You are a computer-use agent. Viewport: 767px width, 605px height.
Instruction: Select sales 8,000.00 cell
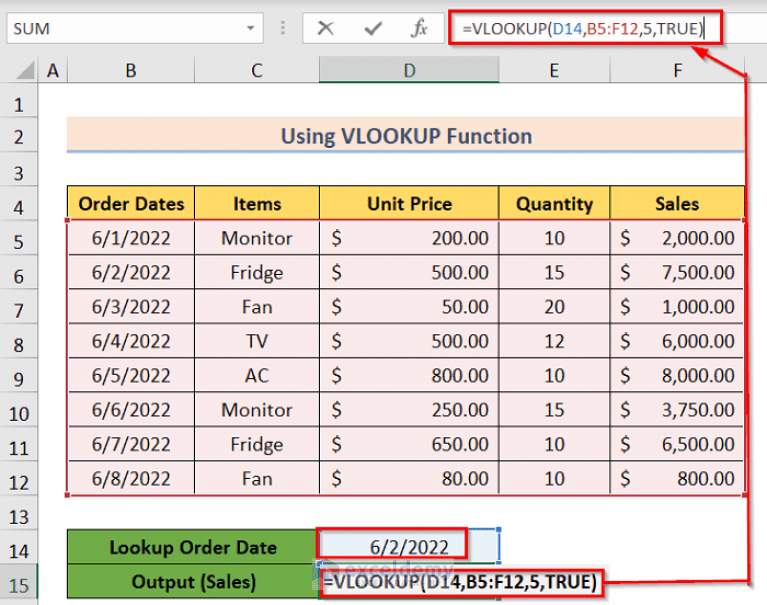[677, 375]
